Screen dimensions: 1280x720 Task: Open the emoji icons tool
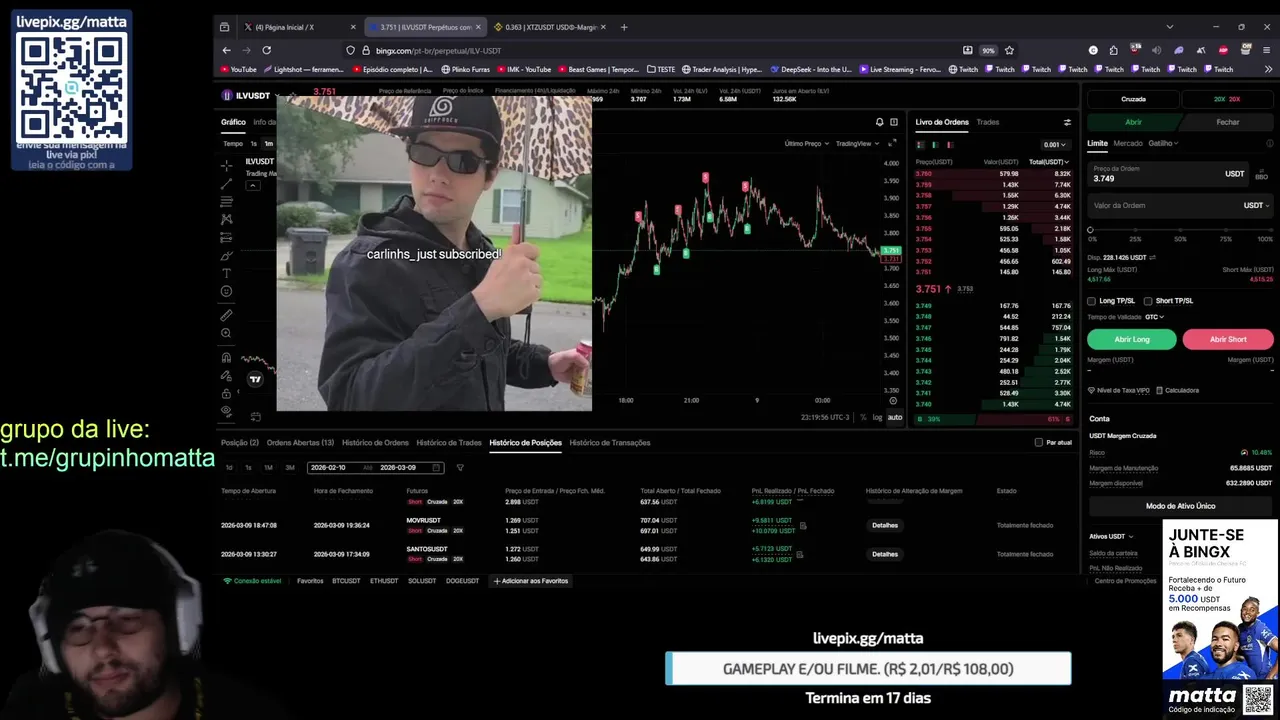[x=227, y=291]
